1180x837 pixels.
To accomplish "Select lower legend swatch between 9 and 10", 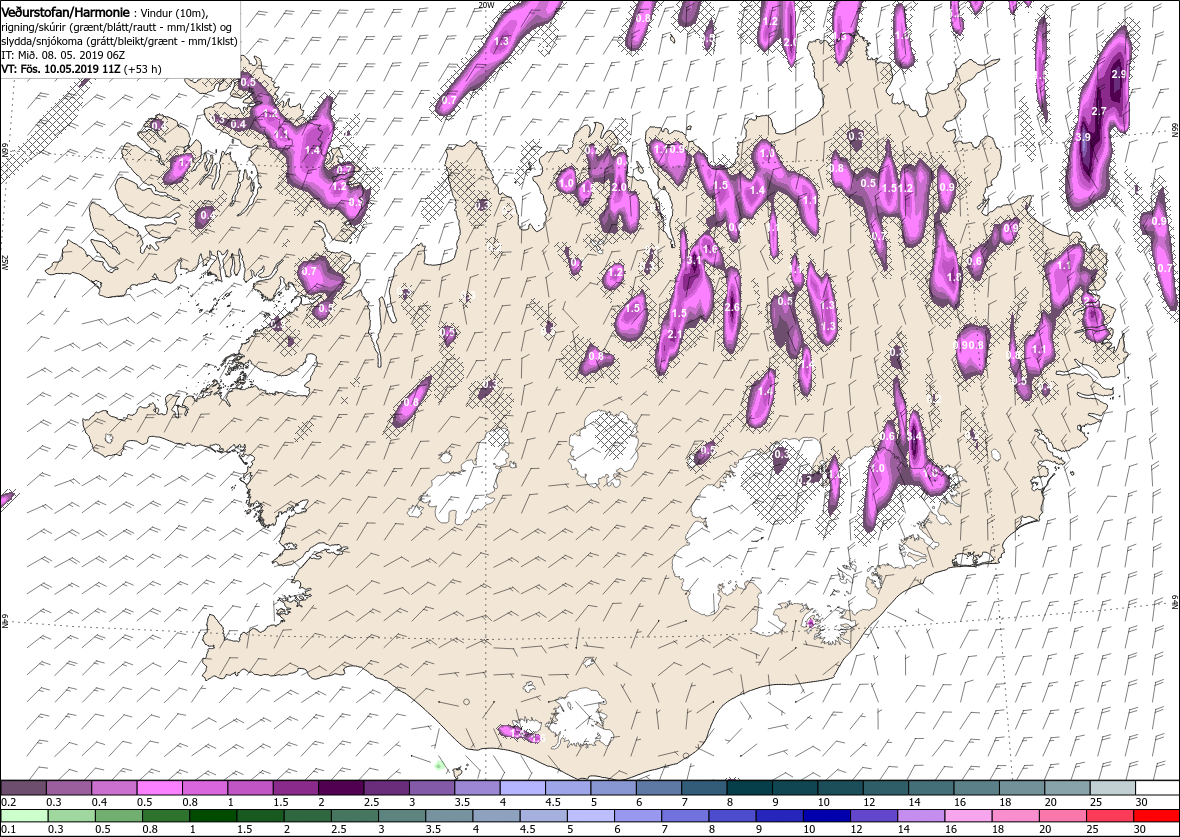I will click(779, 816).
